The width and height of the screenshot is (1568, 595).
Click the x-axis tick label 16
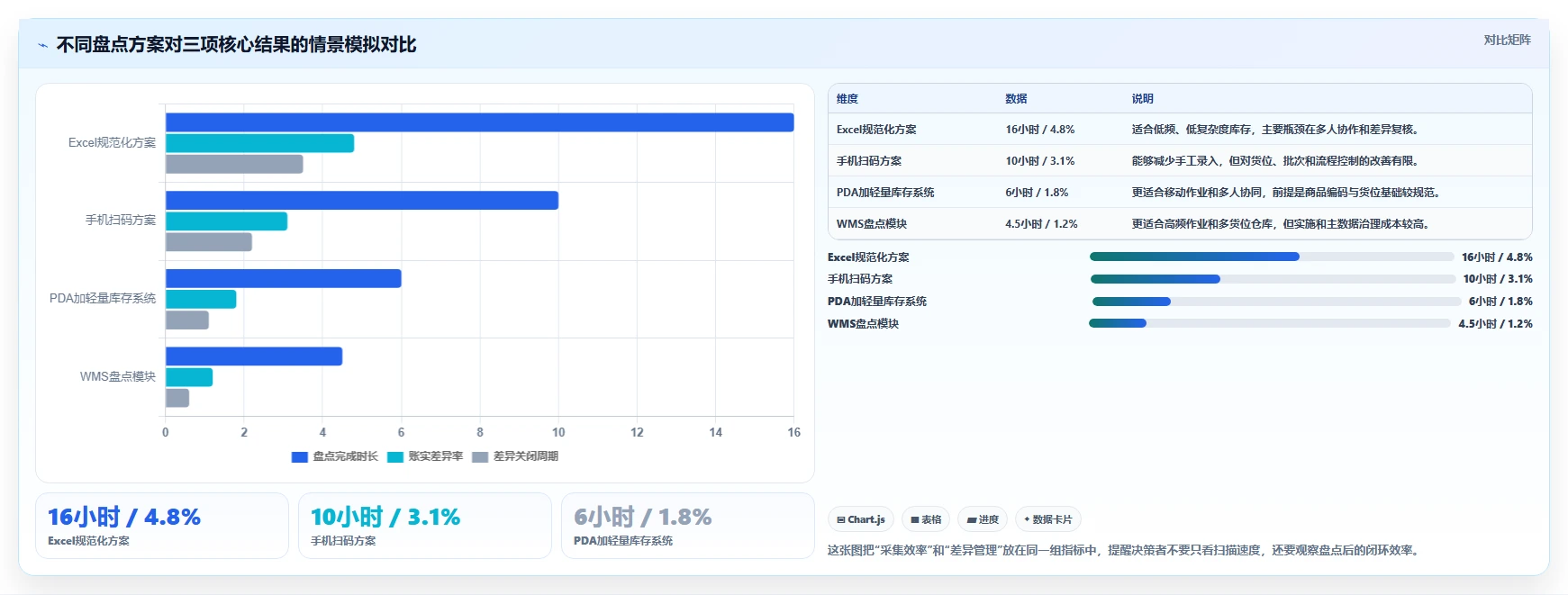pyautogui.click(x=793, y=432)
